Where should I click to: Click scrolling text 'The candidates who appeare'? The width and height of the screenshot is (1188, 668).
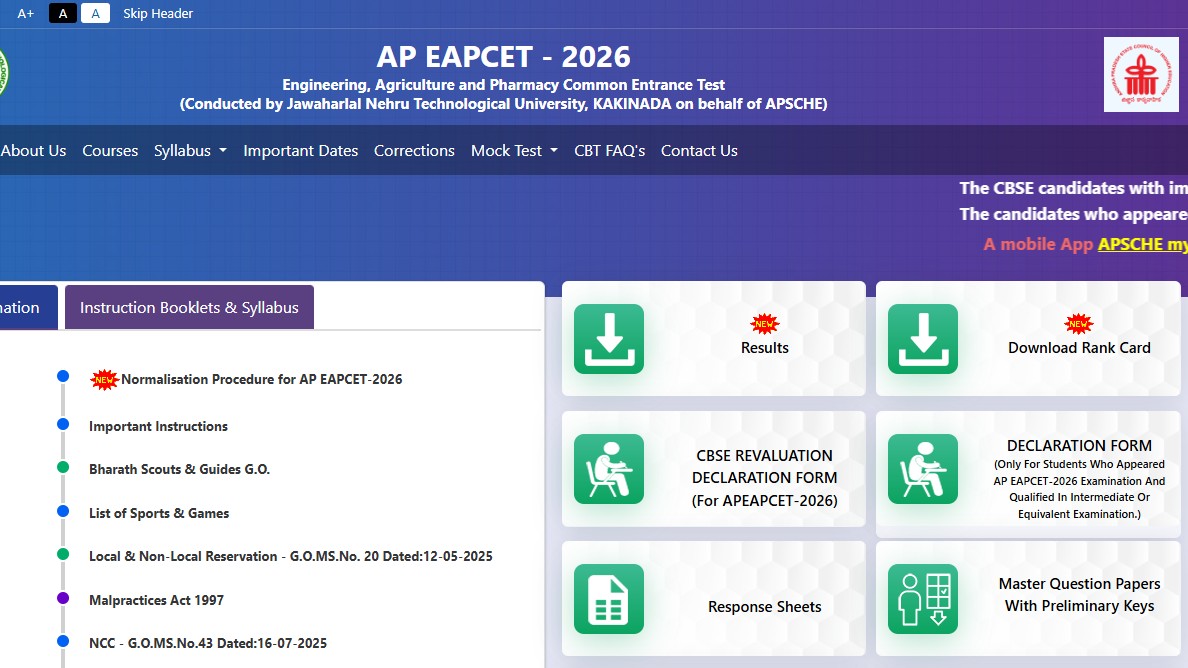click(x=1074, y=214)
